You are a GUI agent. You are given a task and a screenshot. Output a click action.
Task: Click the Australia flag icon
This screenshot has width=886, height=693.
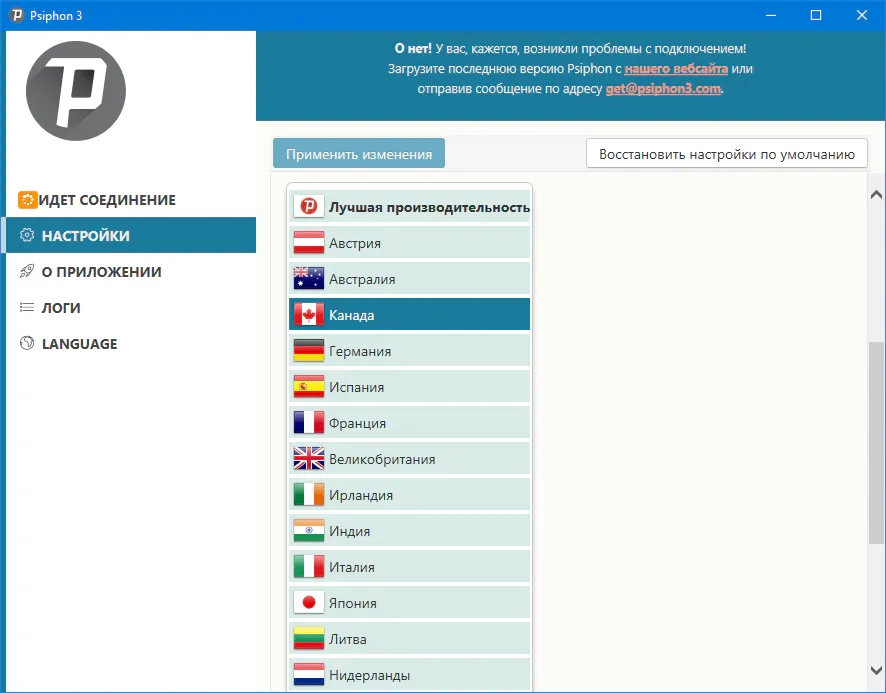point(309,279)
